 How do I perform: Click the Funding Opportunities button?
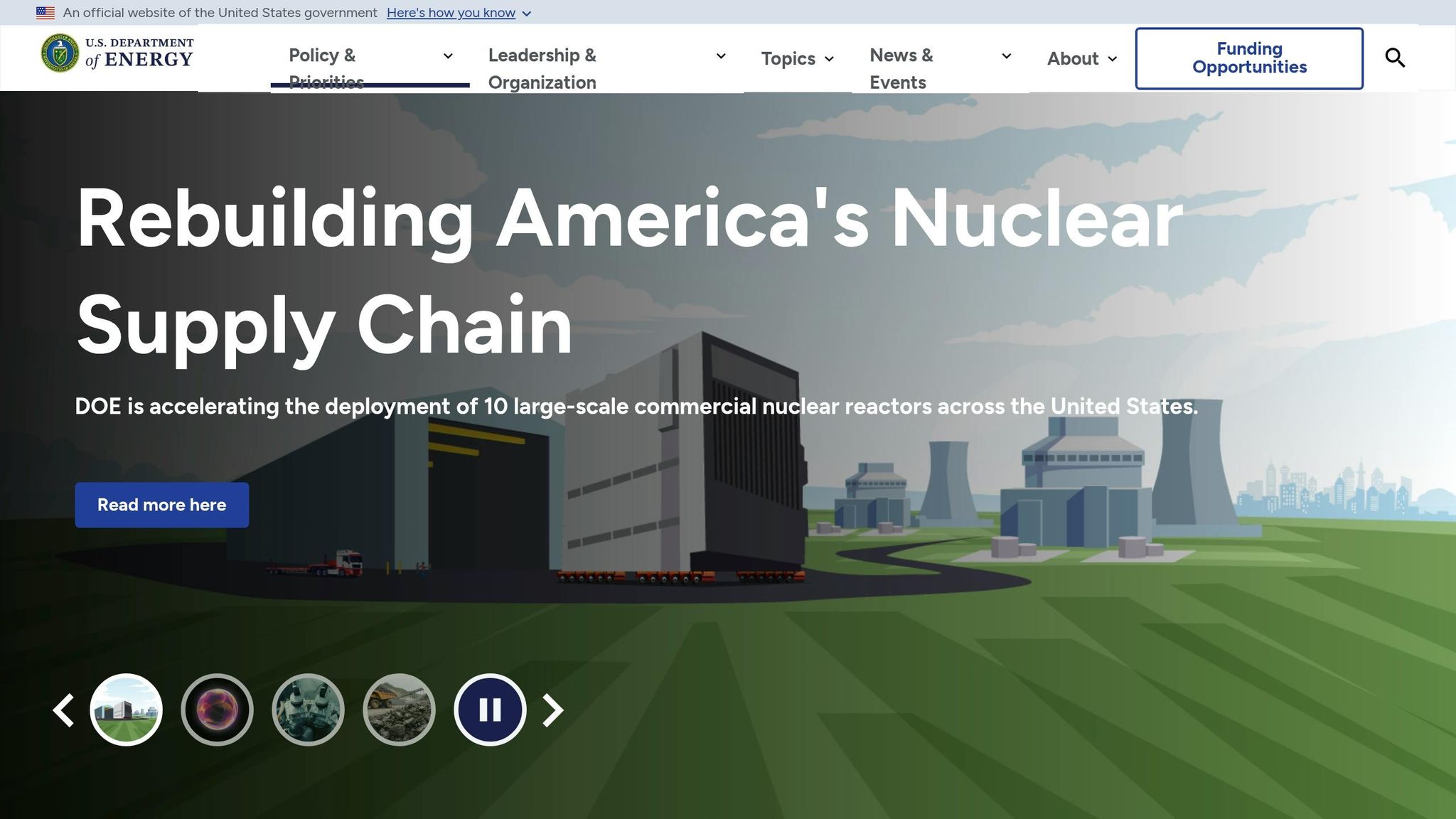(x=1249, y=58)
